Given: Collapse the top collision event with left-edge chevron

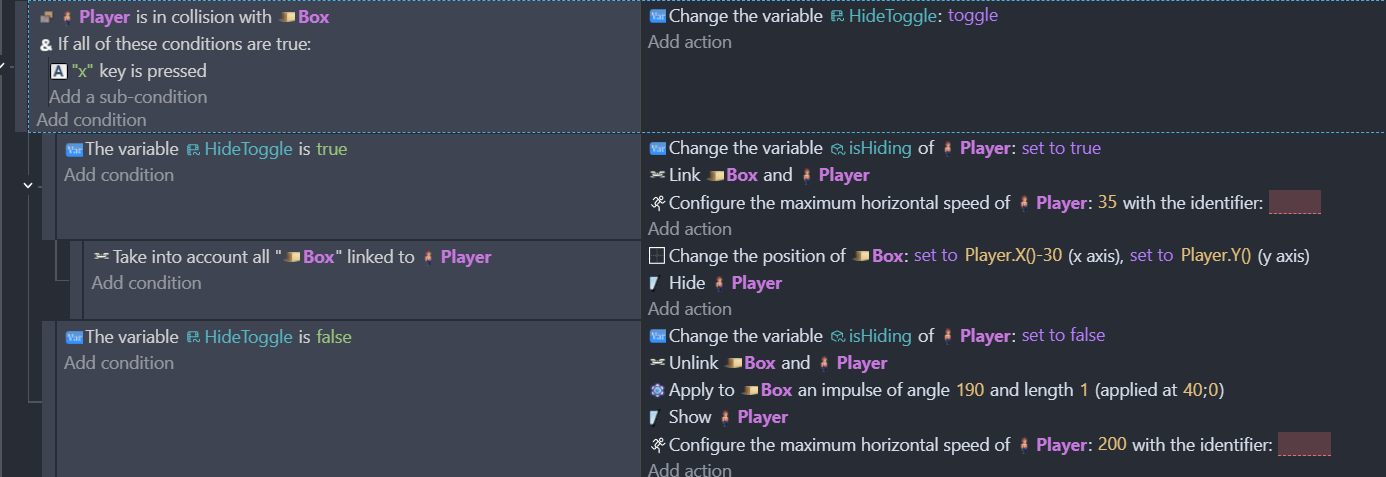Looking at the screenshot, I should coord(3,64).
